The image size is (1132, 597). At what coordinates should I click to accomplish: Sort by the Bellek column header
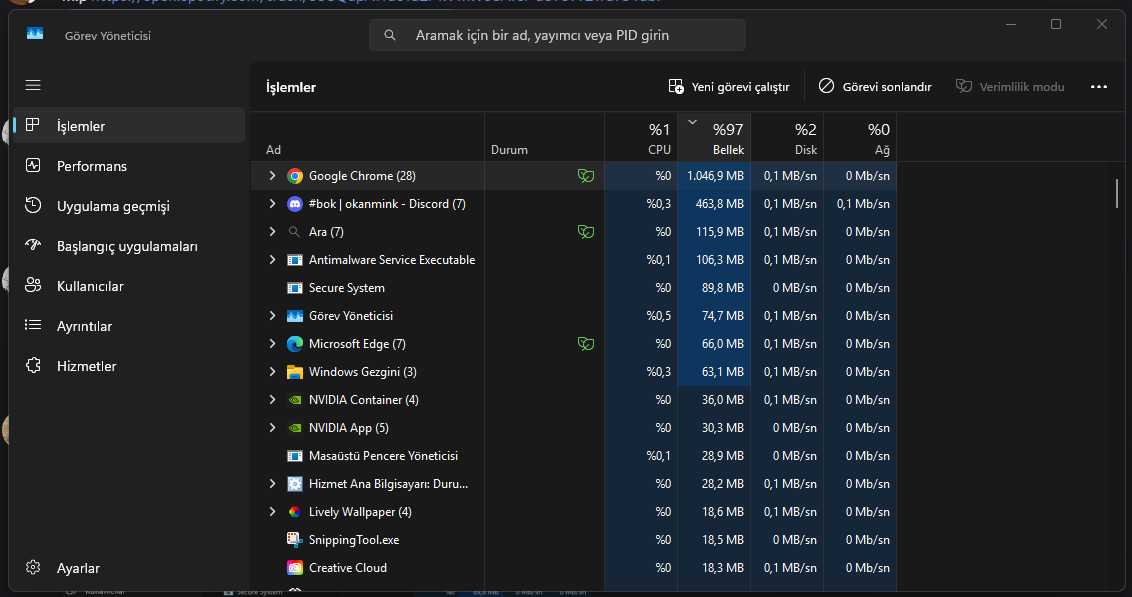(714, 137)
